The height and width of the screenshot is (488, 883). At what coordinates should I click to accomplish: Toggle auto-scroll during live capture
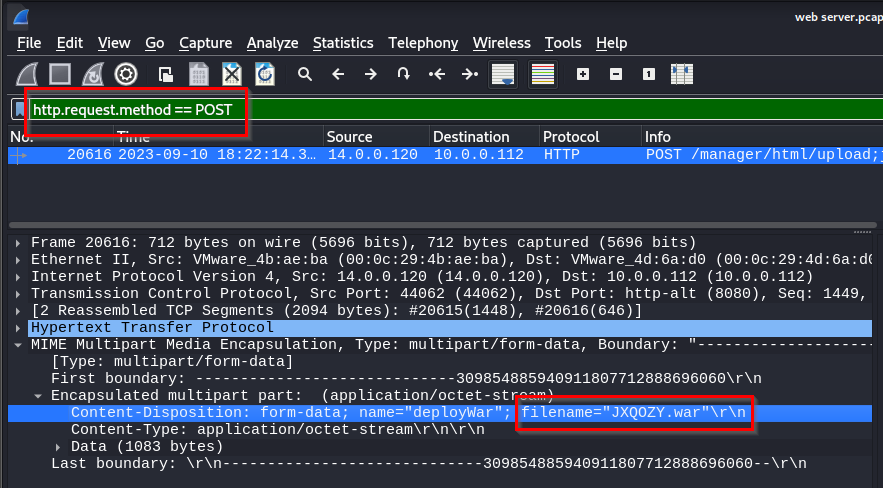click(503, 74)
